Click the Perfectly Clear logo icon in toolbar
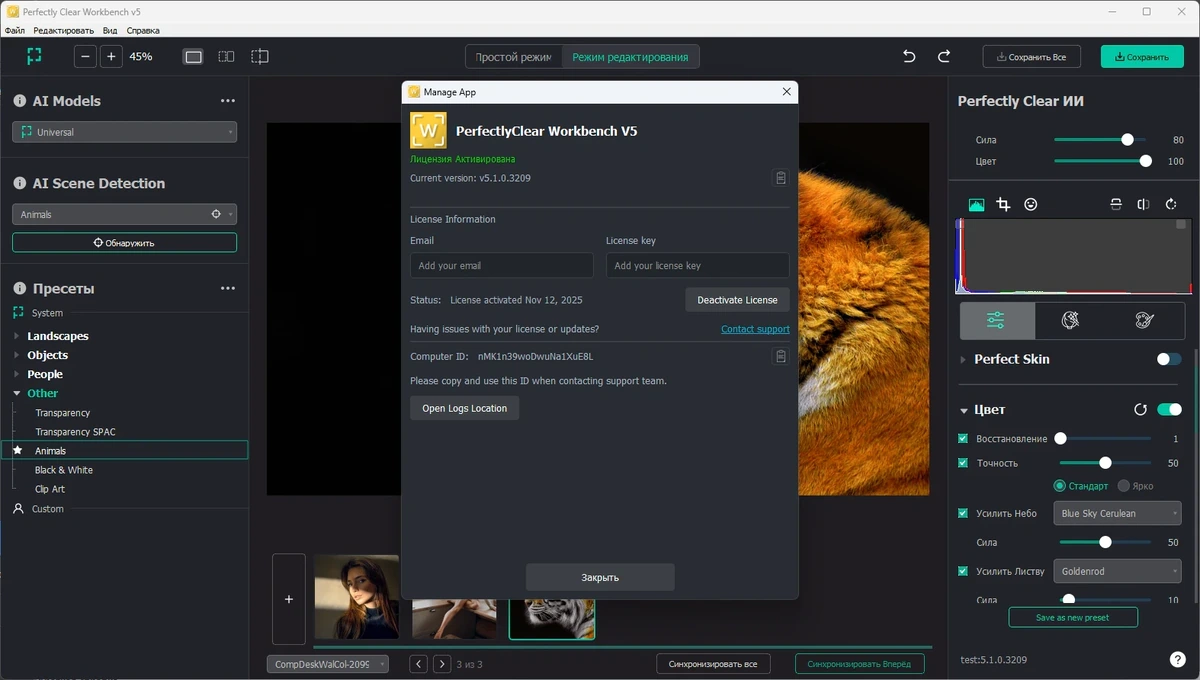Screen dimensions: 1200x680 (35, 56)
